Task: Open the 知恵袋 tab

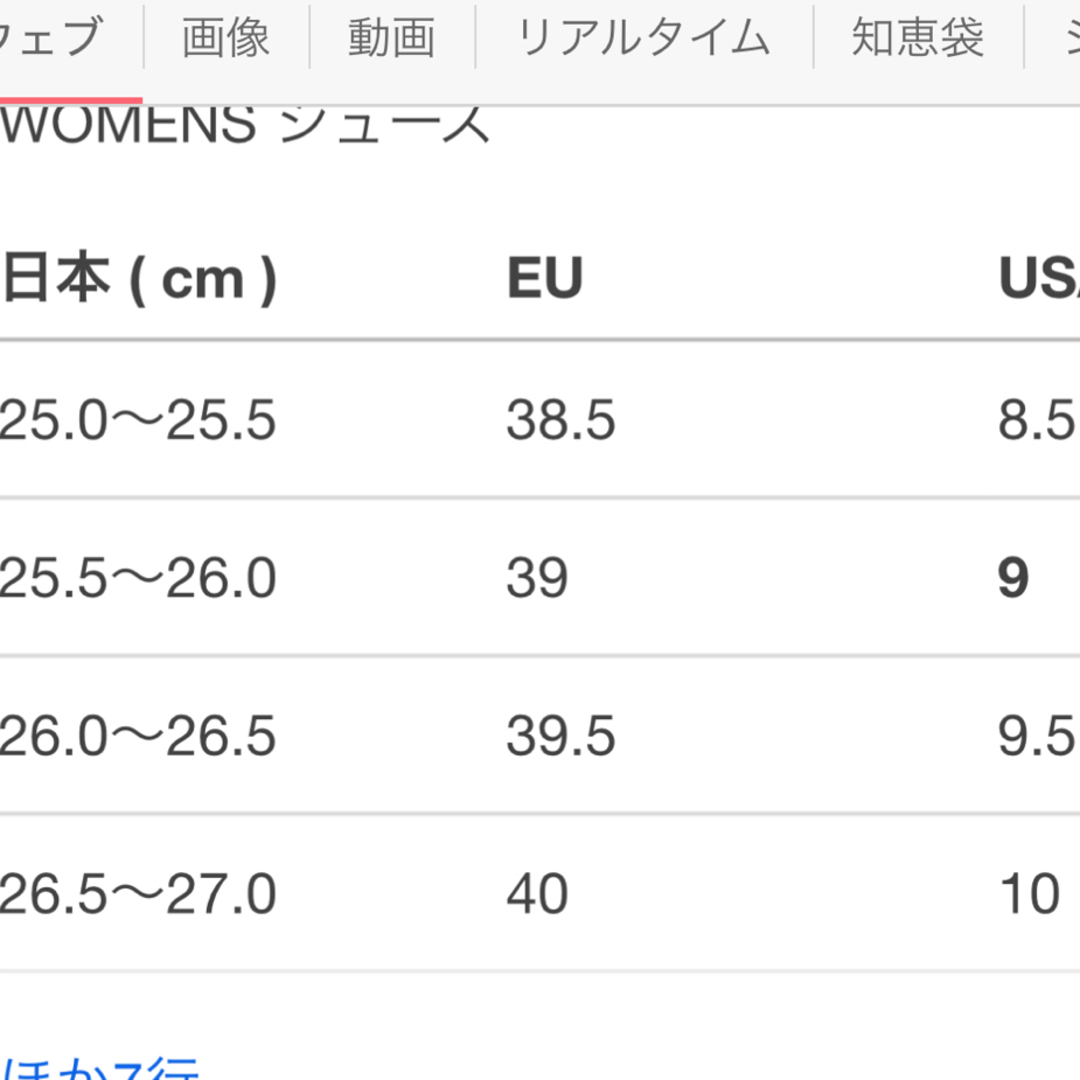Action: [917, 38]
